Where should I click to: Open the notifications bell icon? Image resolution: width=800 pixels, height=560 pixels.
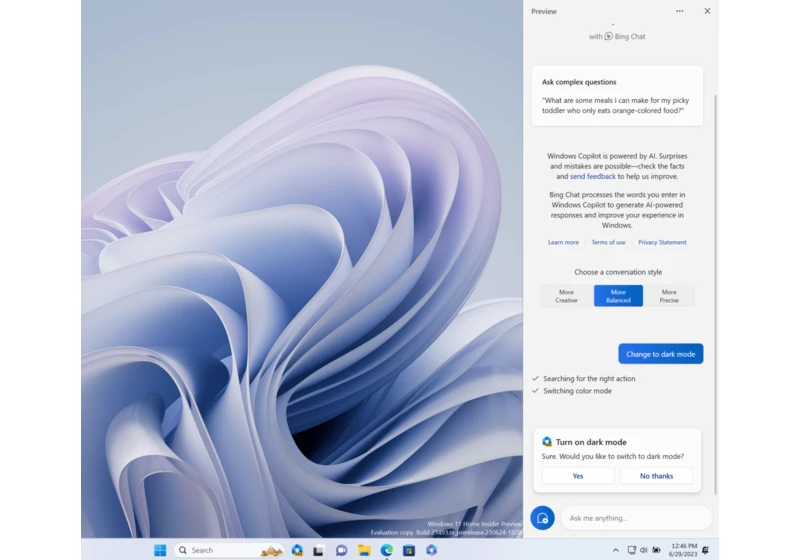(706, 550)
